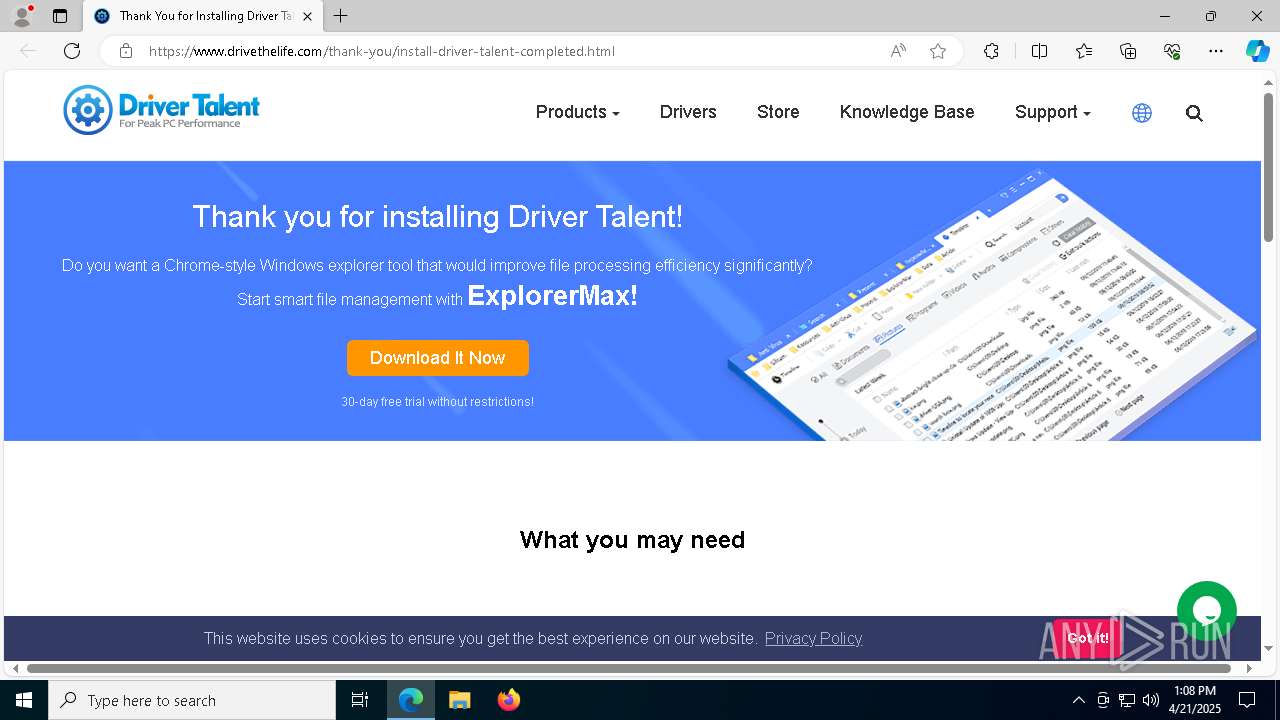1280x720 pixels.
Task: Click the ExplorerMax! product name
Action: coord(552,296)
